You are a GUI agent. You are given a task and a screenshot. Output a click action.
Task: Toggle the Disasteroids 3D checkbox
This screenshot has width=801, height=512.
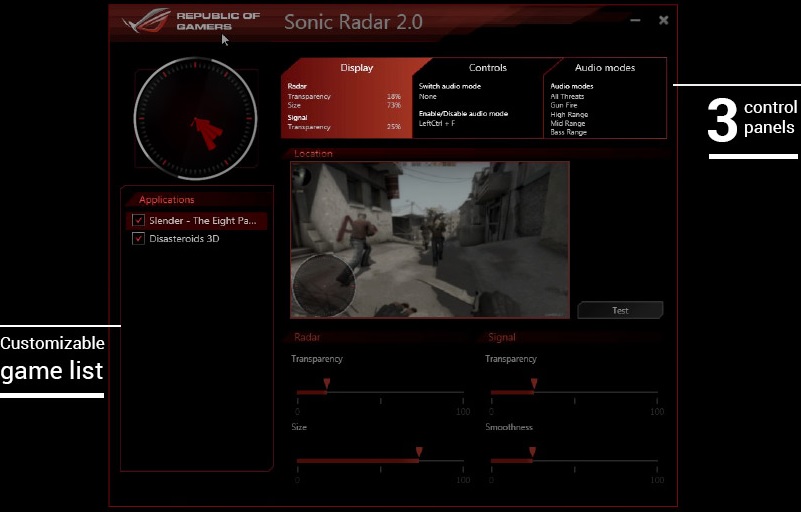[138, 238]
